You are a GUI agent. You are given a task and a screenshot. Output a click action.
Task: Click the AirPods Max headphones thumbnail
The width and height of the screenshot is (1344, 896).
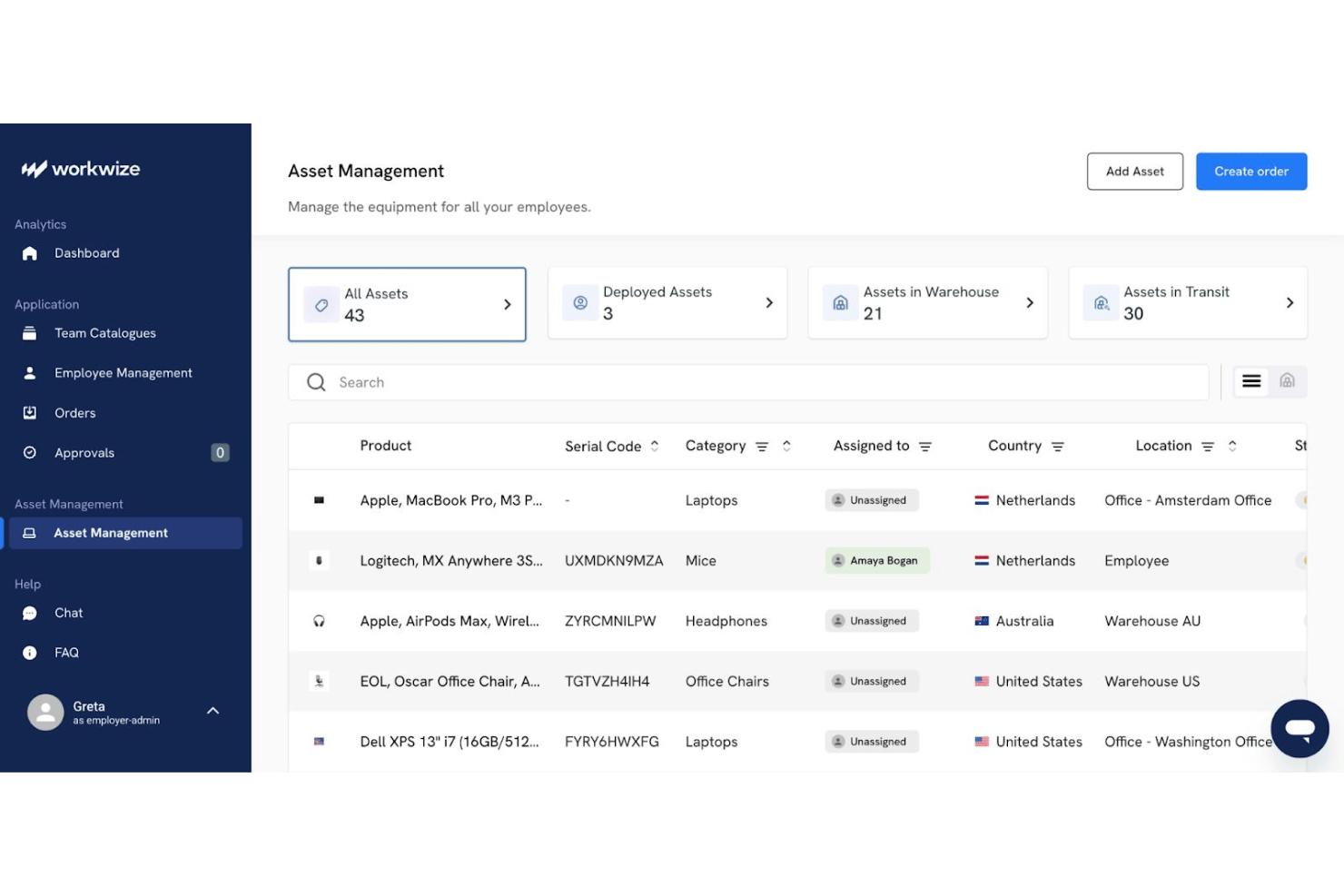tap(319, 621)
